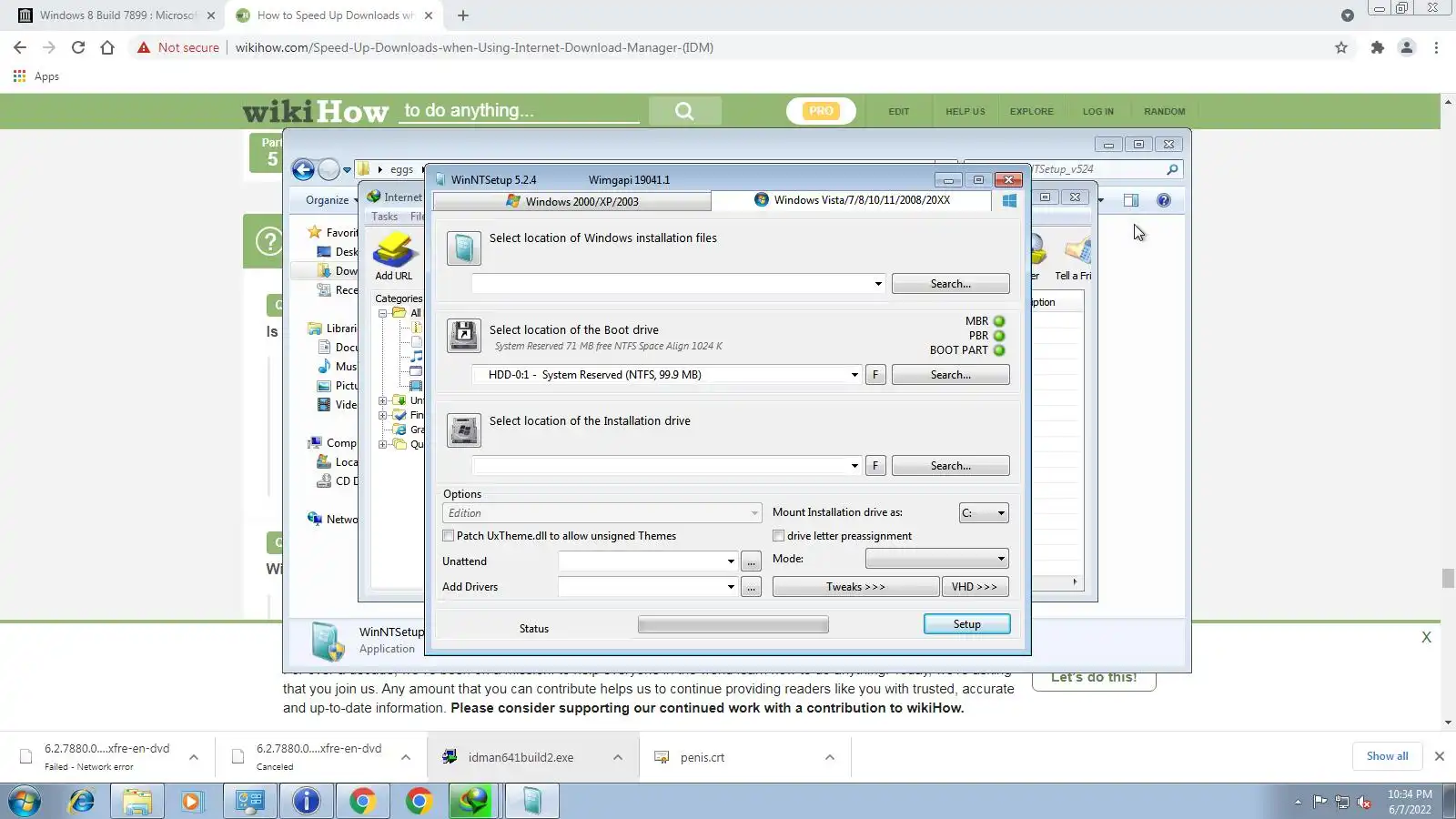
Task: Open Internet Explorer from the taskbar
Action: point(82,801)
